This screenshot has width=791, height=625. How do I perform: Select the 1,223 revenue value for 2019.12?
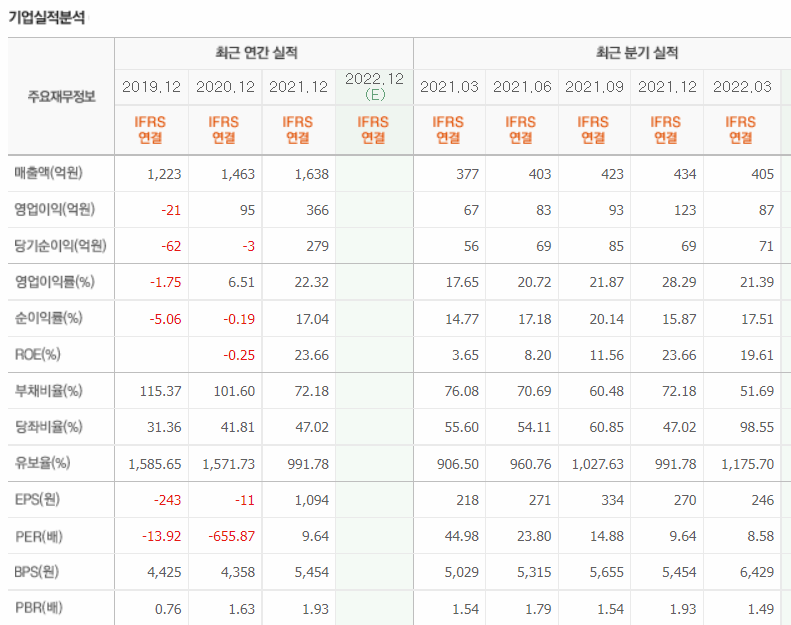coord(164,174)
